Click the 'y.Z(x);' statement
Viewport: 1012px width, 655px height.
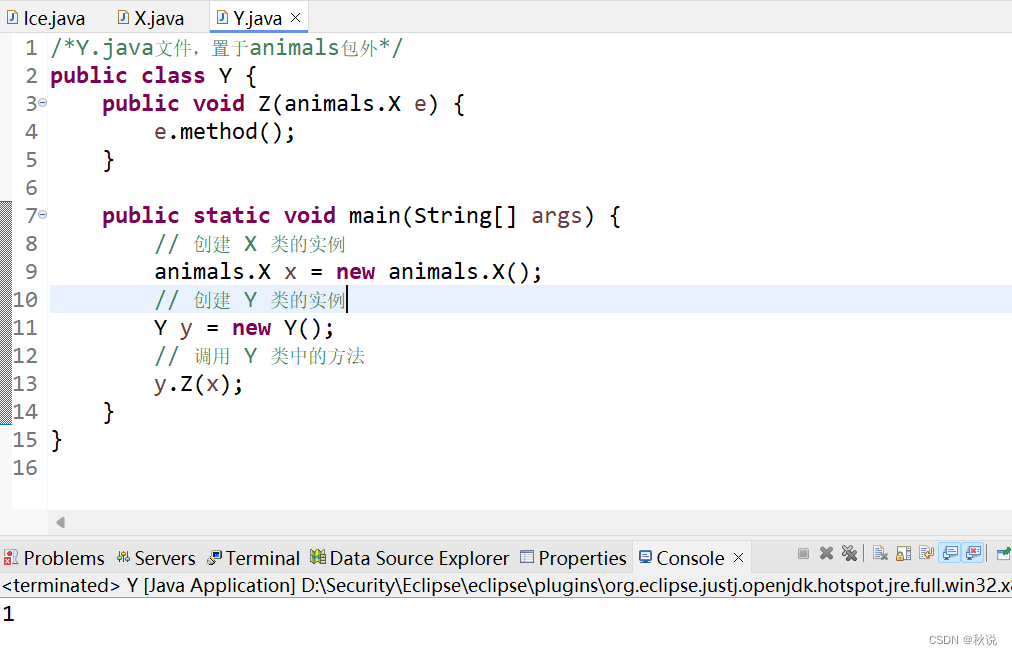(x=199, y=384)
